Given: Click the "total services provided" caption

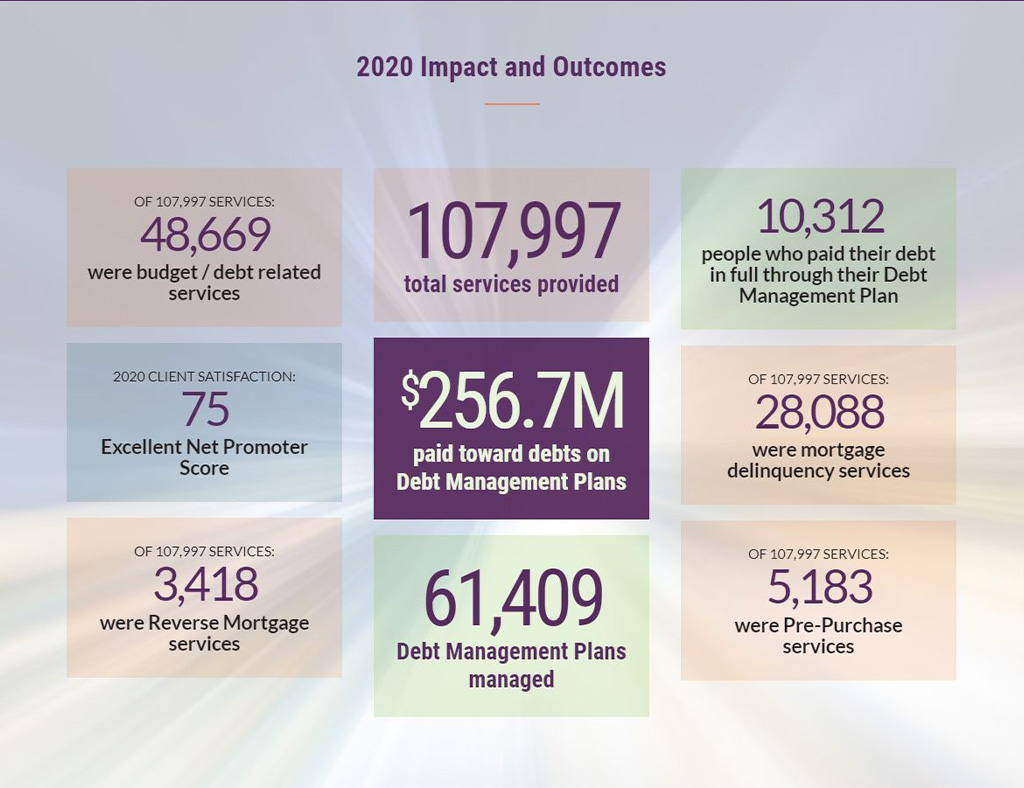Looking at the screenshot, I should [x=511, y=284].
